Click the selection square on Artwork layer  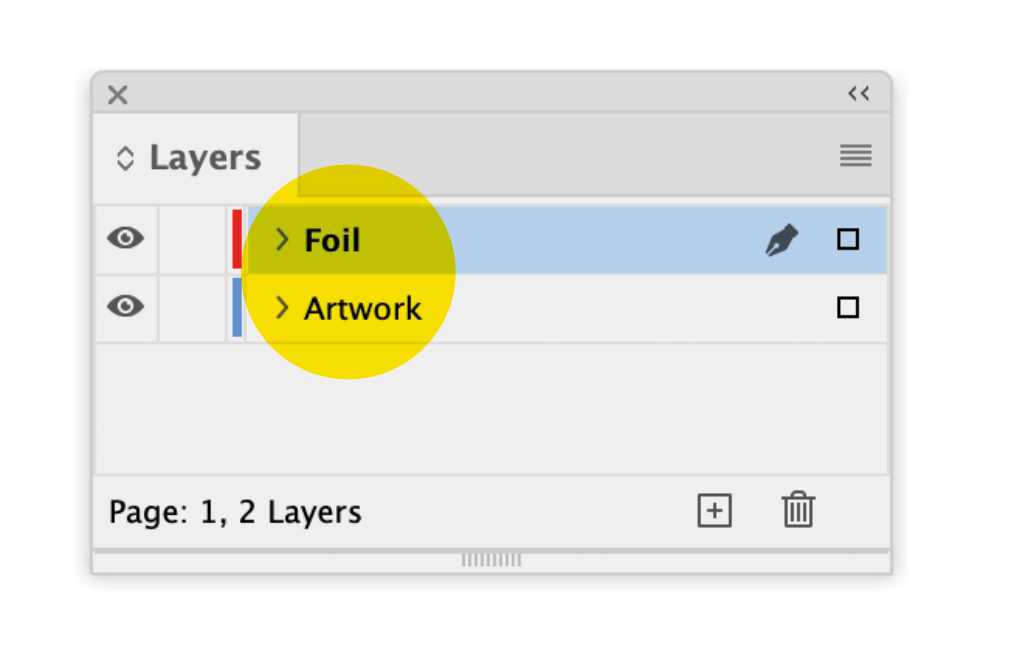(847, 307)
